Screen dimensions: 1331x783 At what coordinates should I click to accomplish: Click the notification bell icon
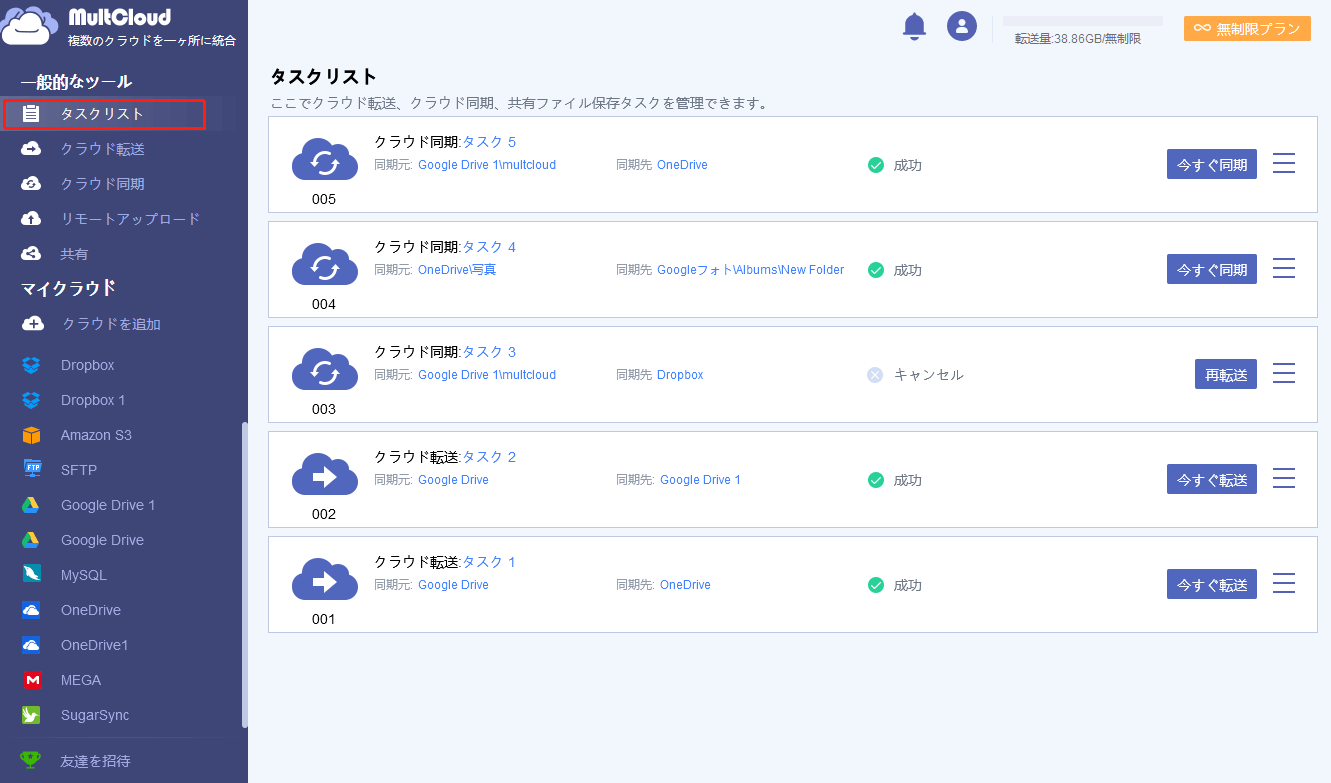pyautogui.click(x=914, y=27)
